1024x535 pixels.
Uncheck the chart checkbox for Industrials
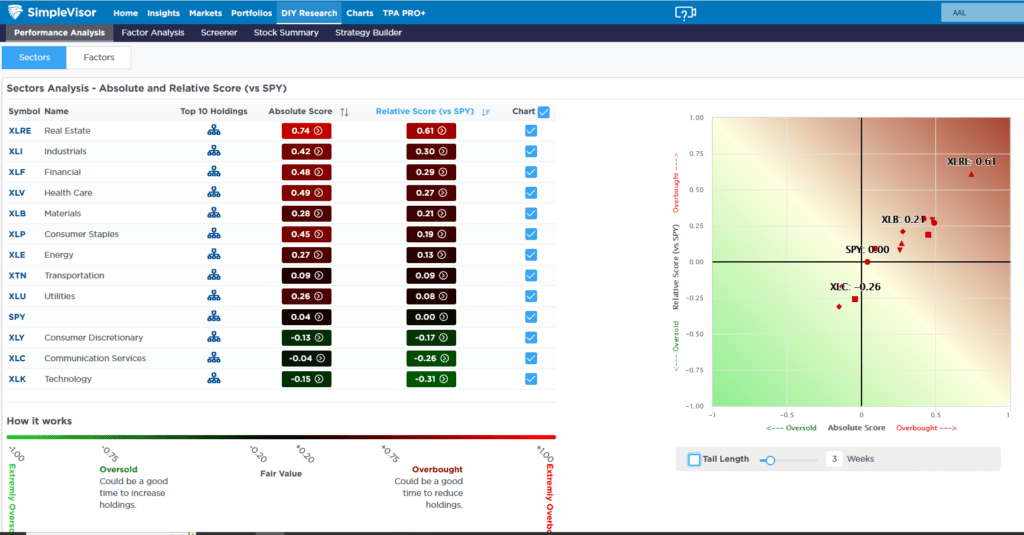tap(531, 152)
